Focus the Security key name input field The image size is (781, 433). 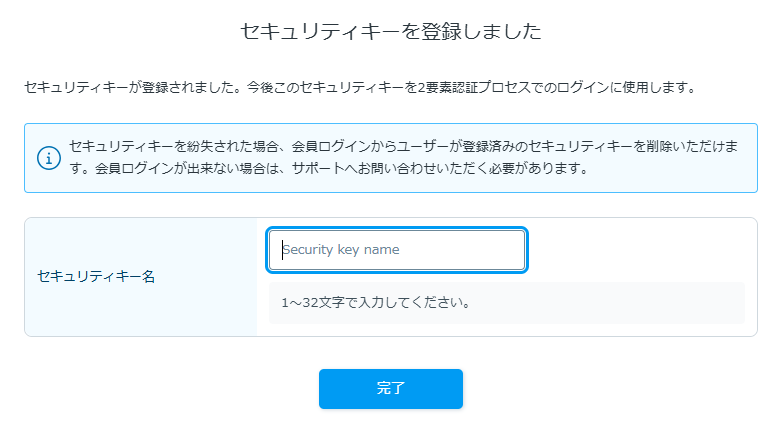[x=397, y=250]
